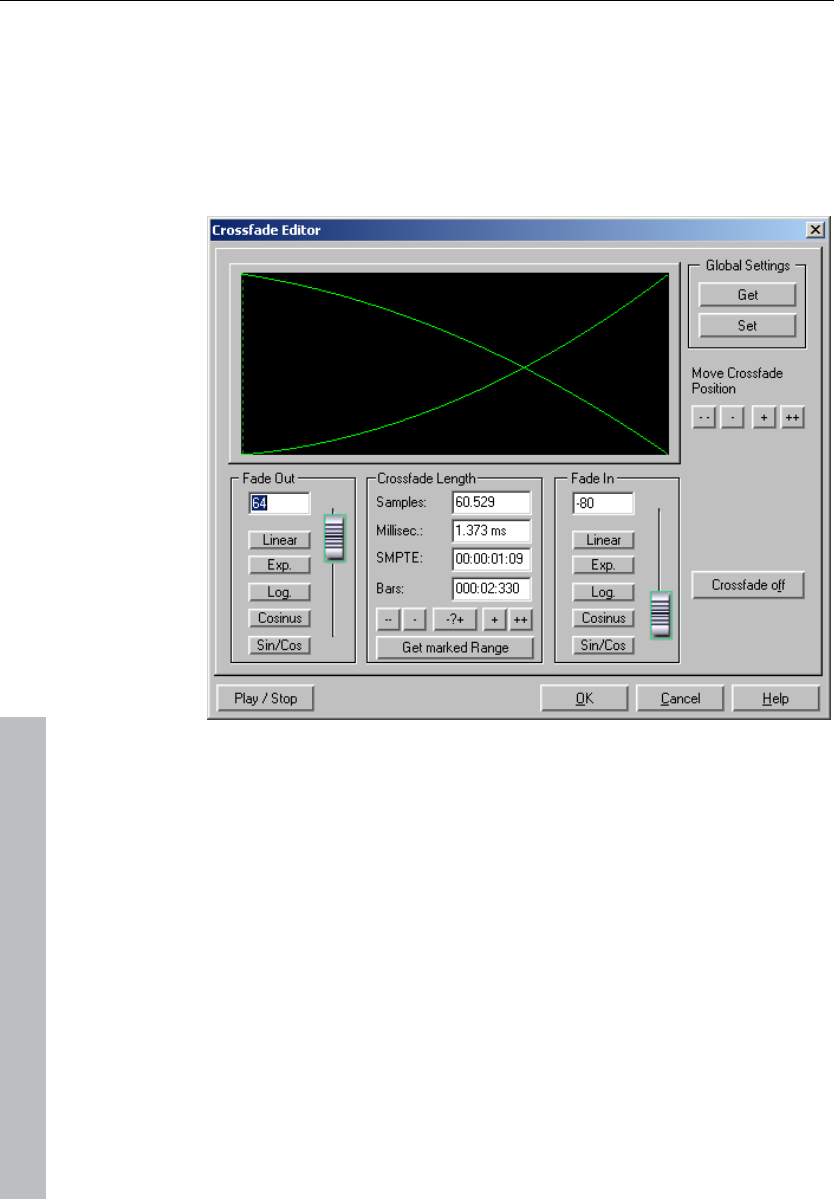
Task: Select the Fade In value field
Action: click(603, 503)
